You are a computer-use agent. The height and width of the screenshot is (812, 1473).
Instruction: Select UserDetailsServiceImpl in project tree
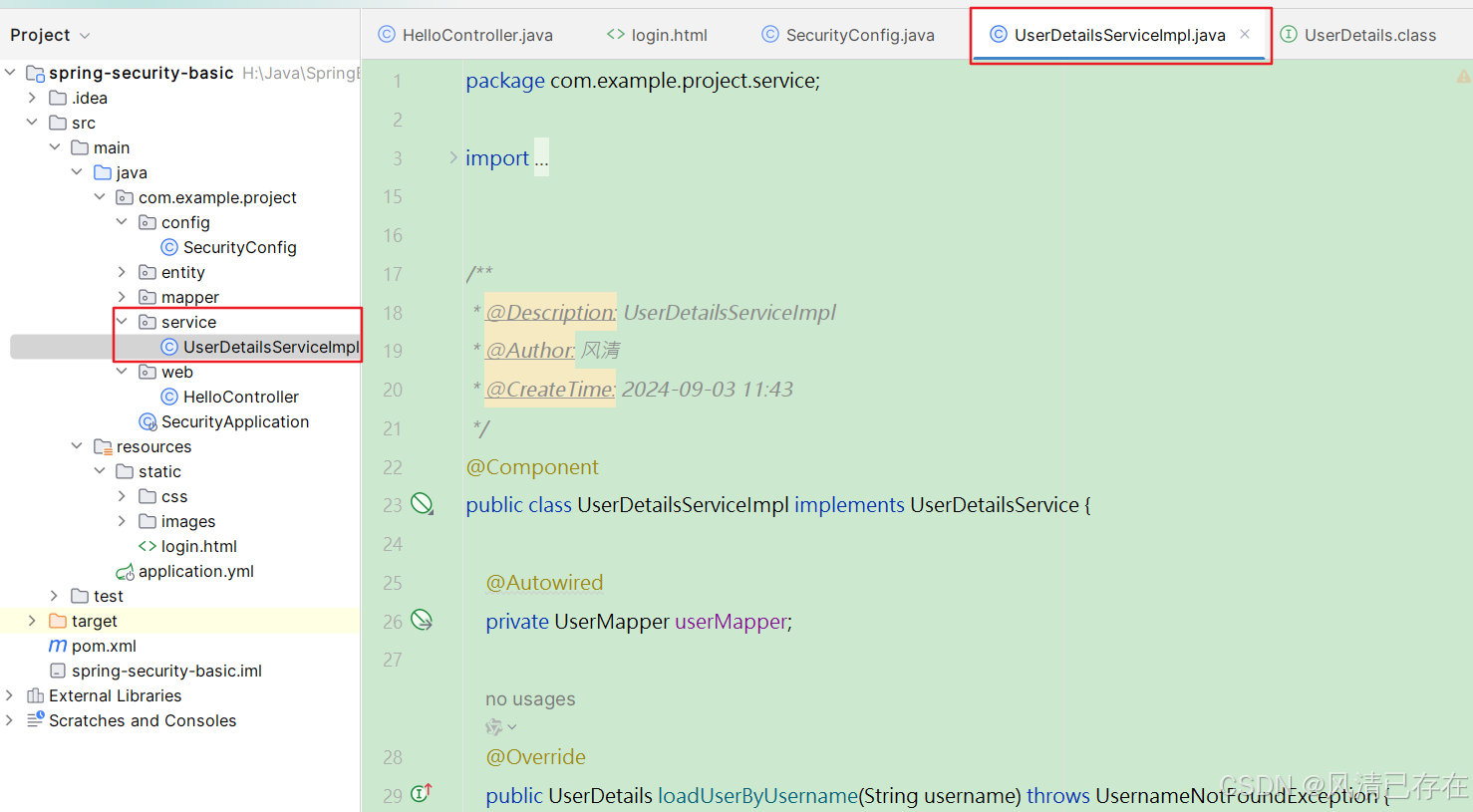pyautogui.click(x=270, y=347)
